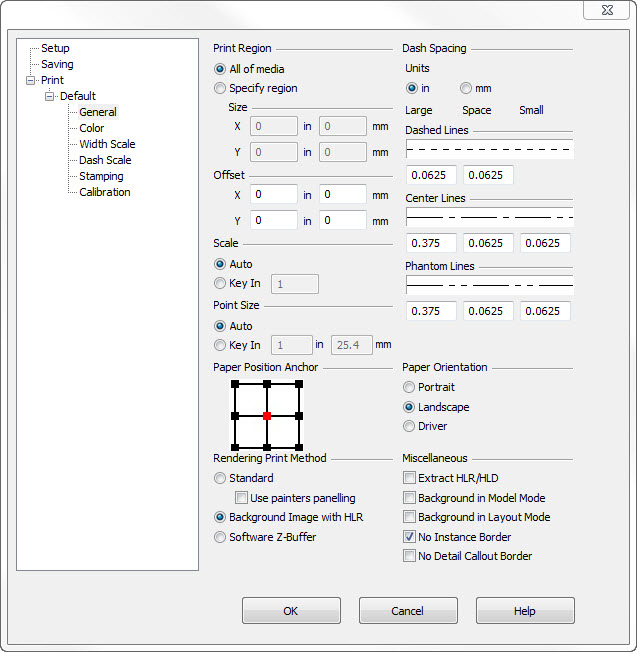This screenshot has height=652, width=637.
Task: Collapse the Print tree node
Action: pos(30,80)
